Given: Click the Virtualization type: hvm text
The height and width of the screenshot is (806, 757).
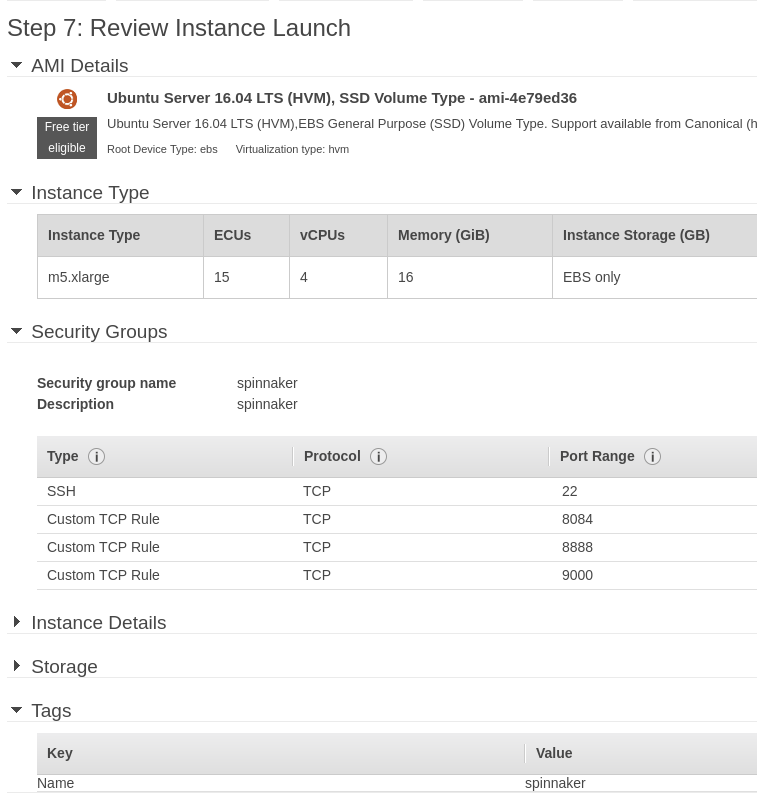Looking at the screenshot, I should pyautogui.click(x=292, y=149).
